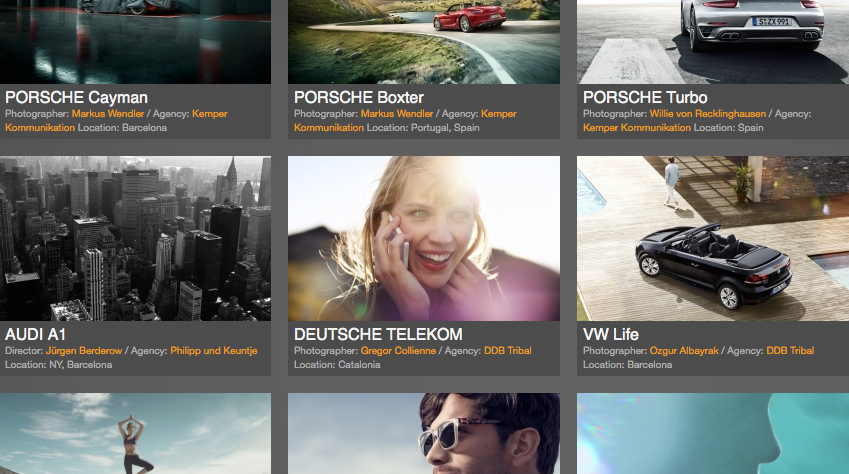Click Kemper Kommunikation link under PORSCHE Turbo
849x474 pixels.
pos(637,128)
